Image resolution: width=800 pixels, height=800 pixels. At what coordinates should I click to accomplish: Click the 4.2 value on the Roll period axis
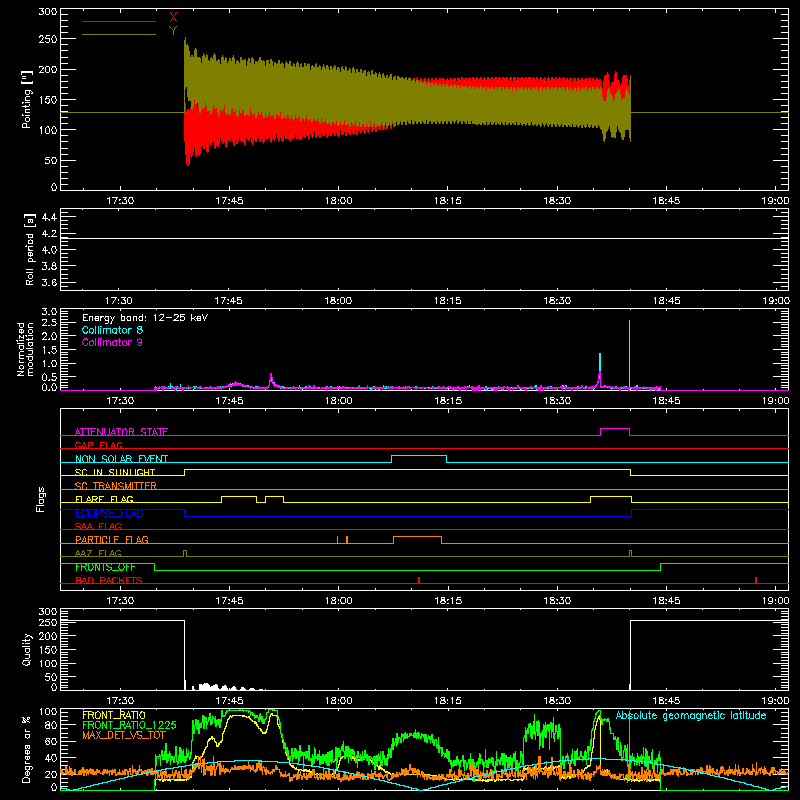point(49,234)
